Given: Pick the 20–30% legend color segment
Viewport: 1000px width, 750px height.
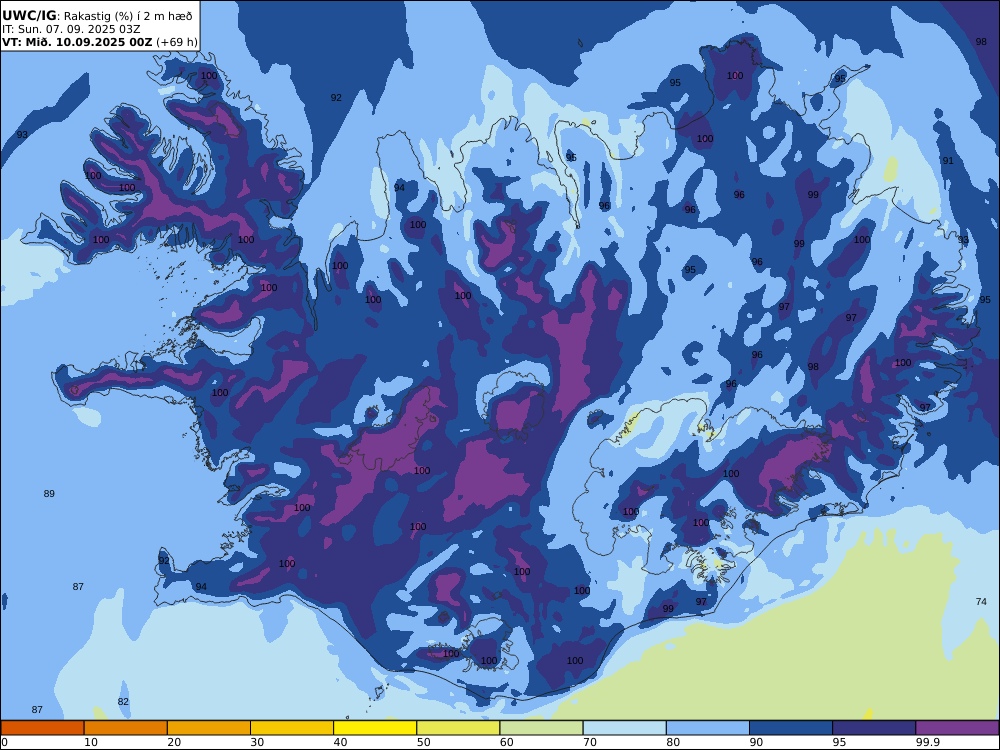Looking at the screenshot, I should pos(209,728).
